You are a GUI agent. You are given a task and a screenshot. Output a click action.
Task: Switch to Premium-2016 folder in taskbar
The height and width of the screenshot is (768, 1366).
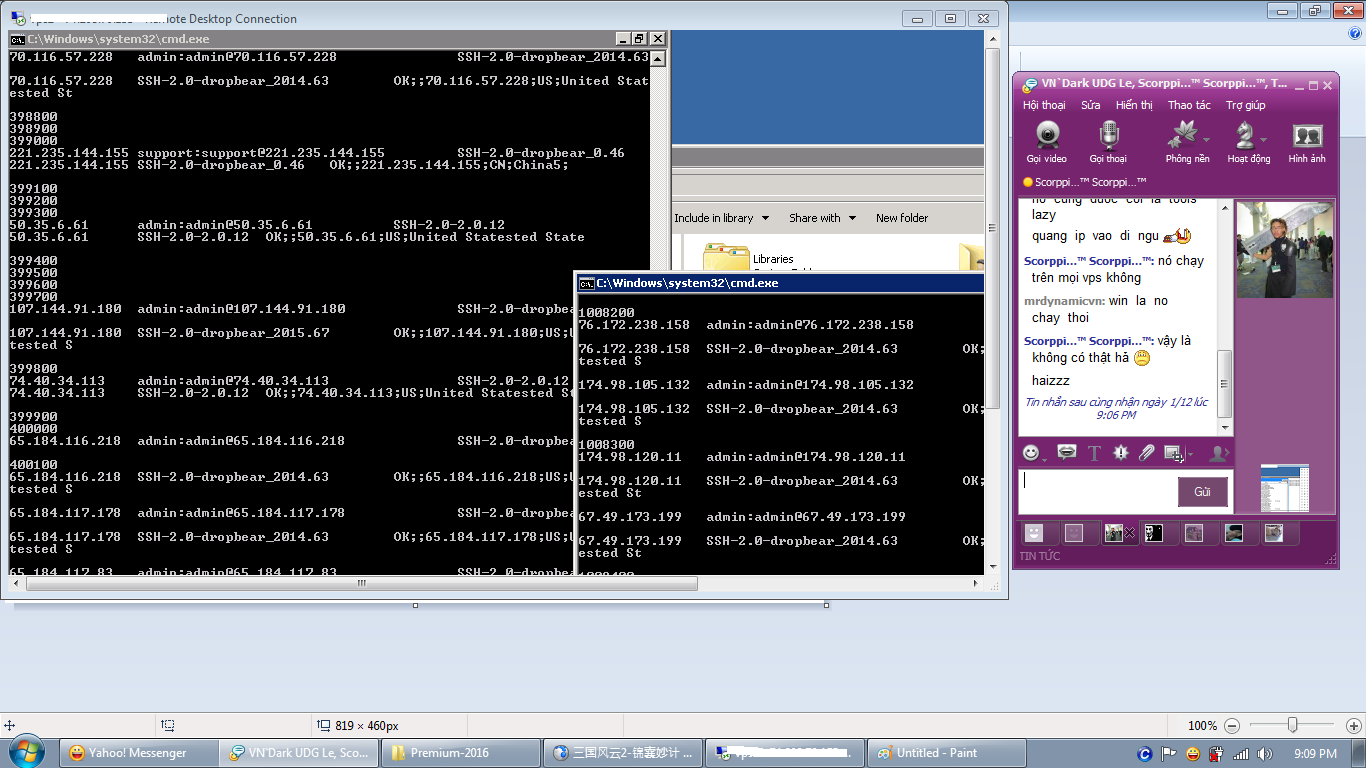[462, 753]
